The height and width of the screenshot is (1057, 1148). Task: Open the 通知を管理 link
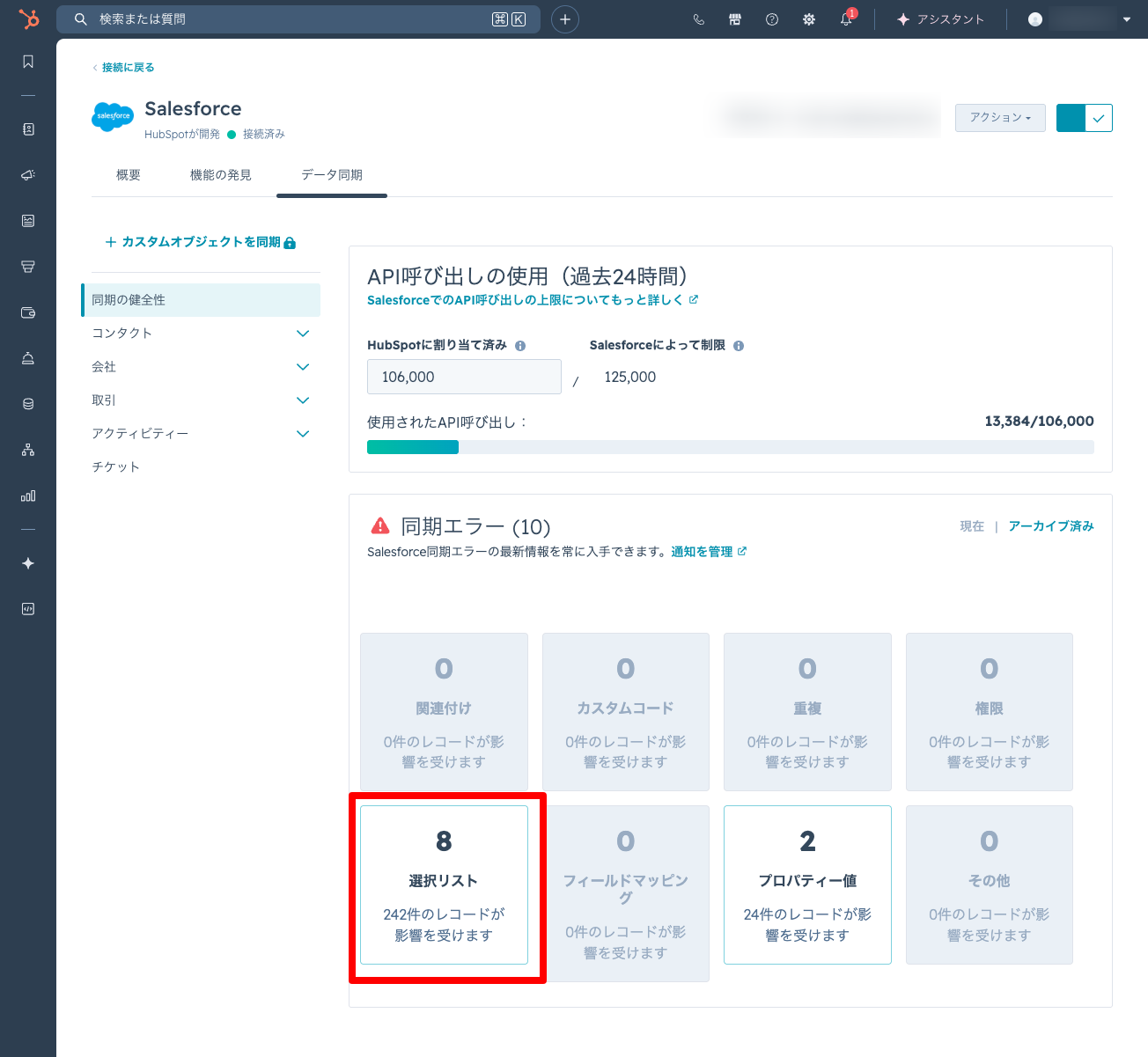pyautogui.click(x=709, y=552)
